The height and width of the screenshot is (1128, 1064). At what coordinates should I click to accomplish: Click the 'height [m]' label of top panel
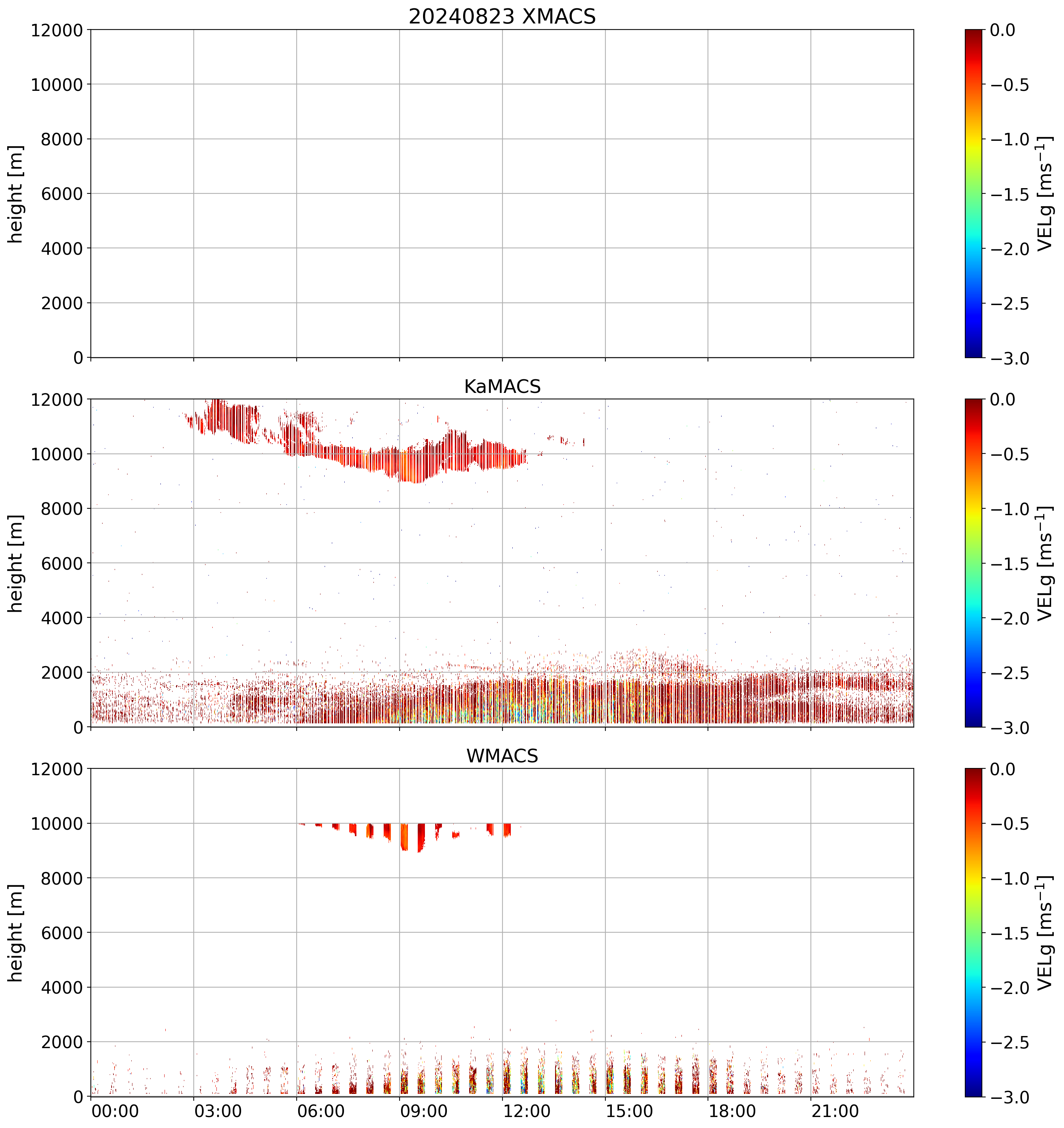[16, 193]
